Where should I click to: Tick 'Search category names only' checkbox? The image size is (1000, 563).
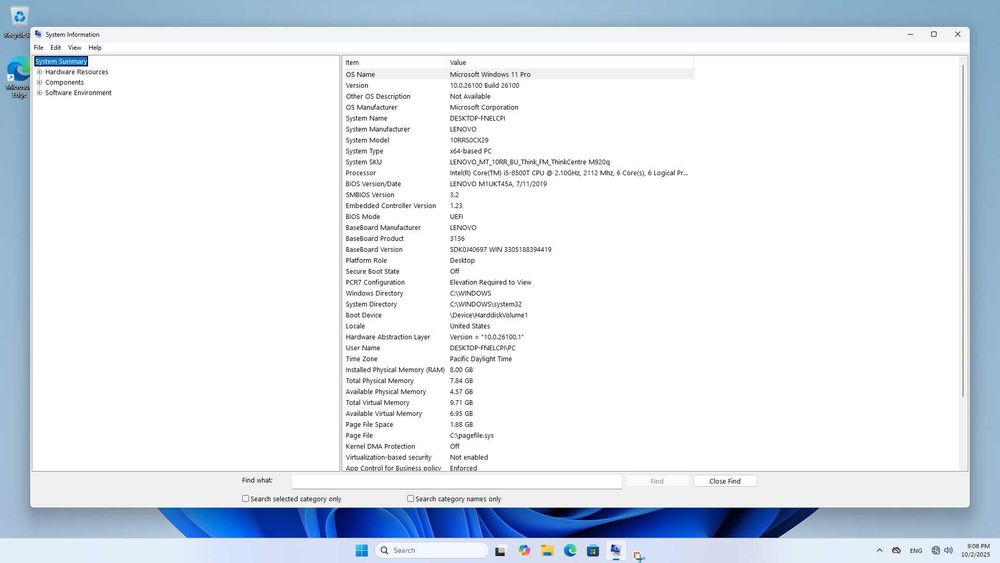click(411, 499)
